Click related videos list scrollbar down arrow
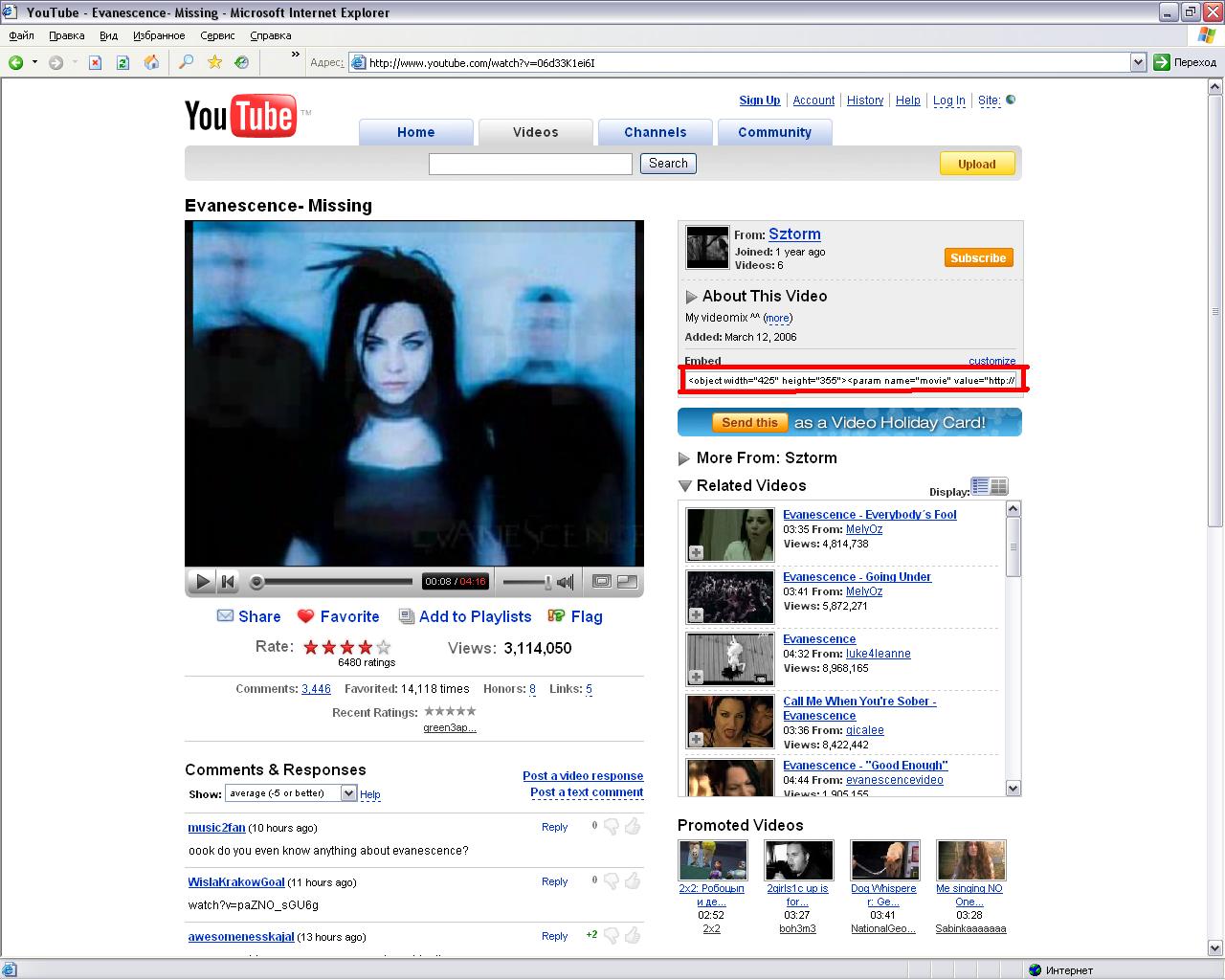 (x=1013, y=789)
